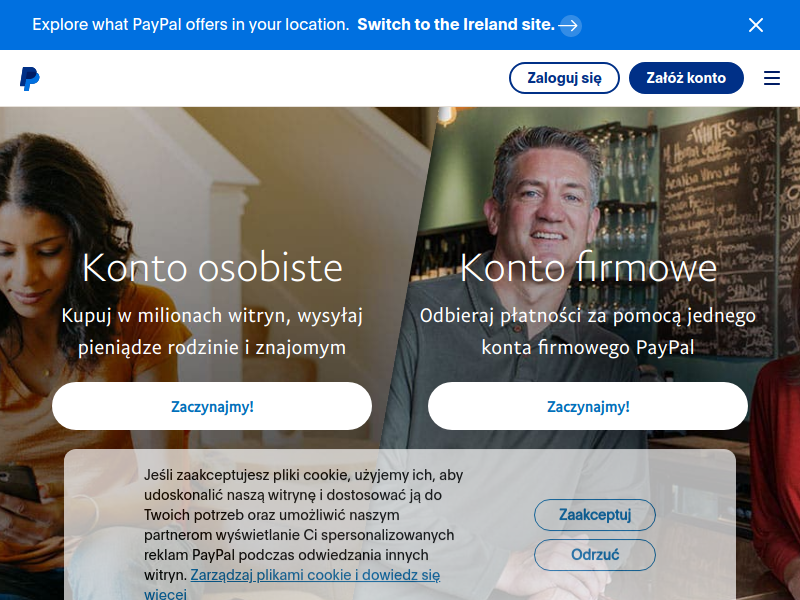Image resolution: width=800 pixels, height=600 pixels.
Task: Click the cookie consent message text
Action: (303, 535)
